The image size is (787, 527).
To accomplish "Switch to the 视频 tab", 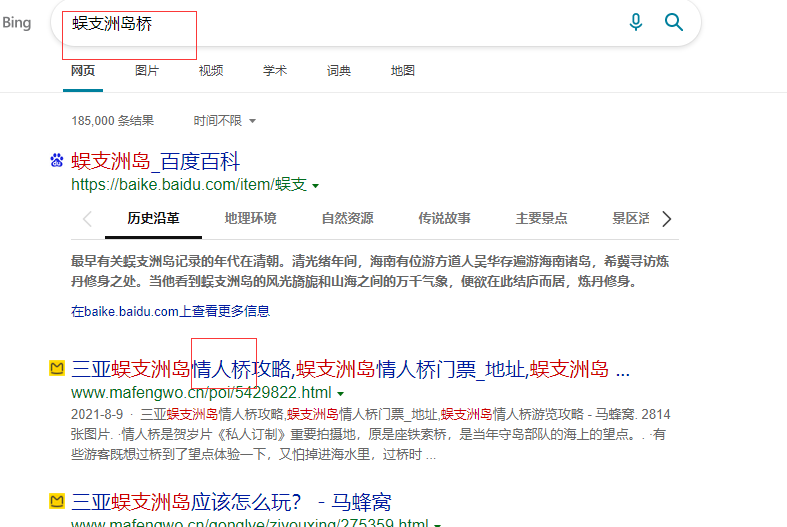I will 211,71.
